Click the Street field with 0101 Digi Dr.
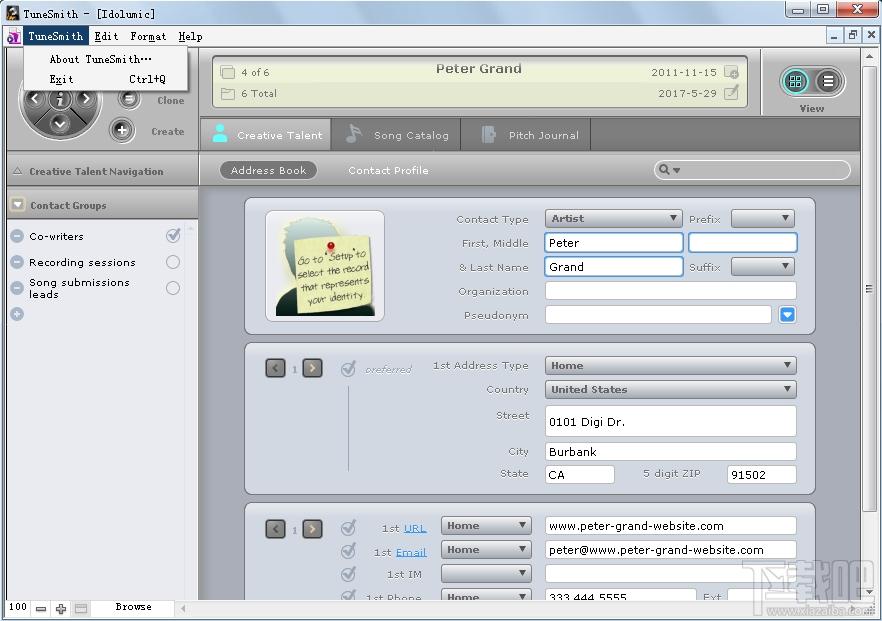 670,421
